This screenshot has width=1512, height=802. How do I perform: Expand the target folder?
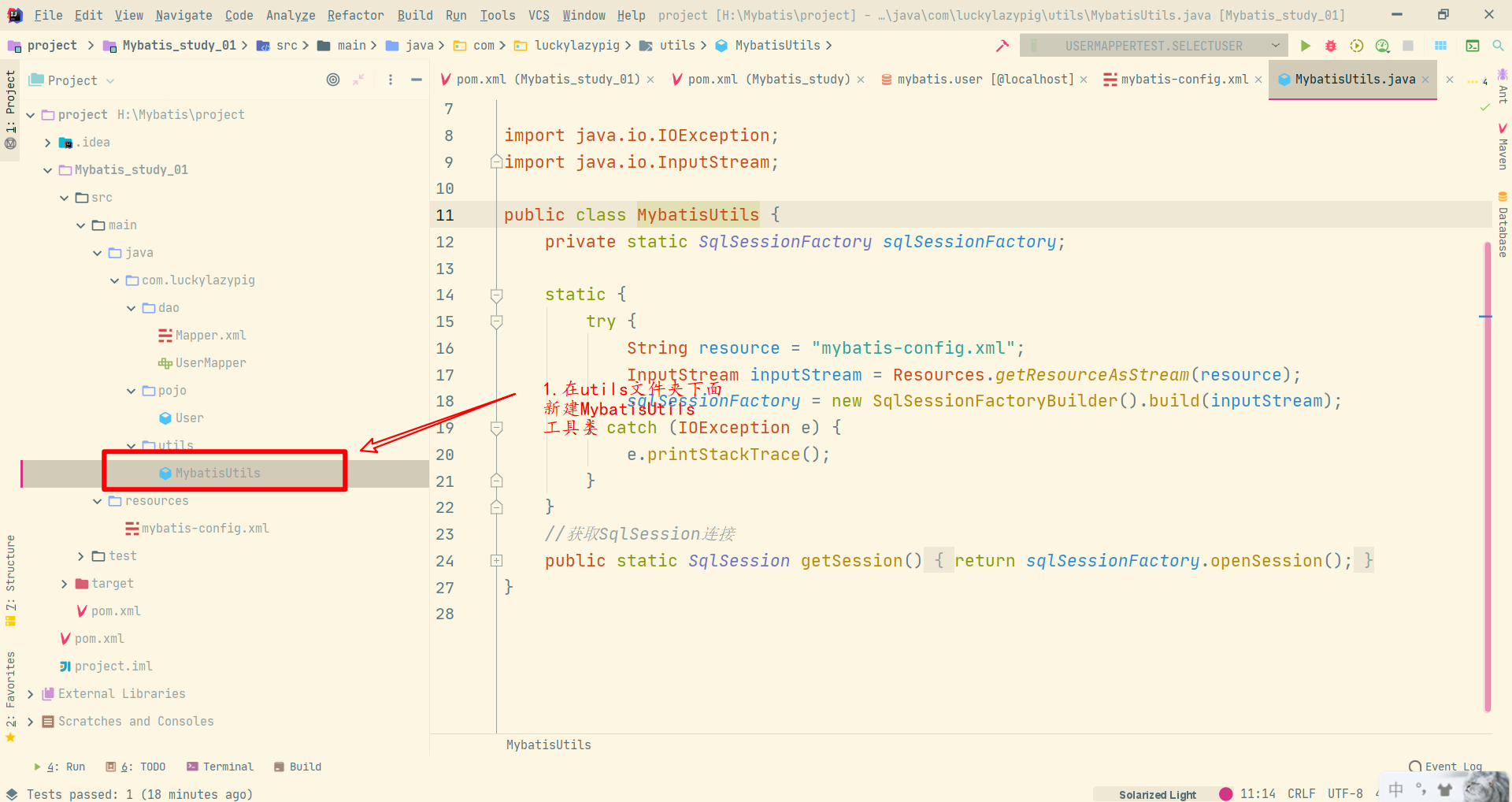(64, 584)
